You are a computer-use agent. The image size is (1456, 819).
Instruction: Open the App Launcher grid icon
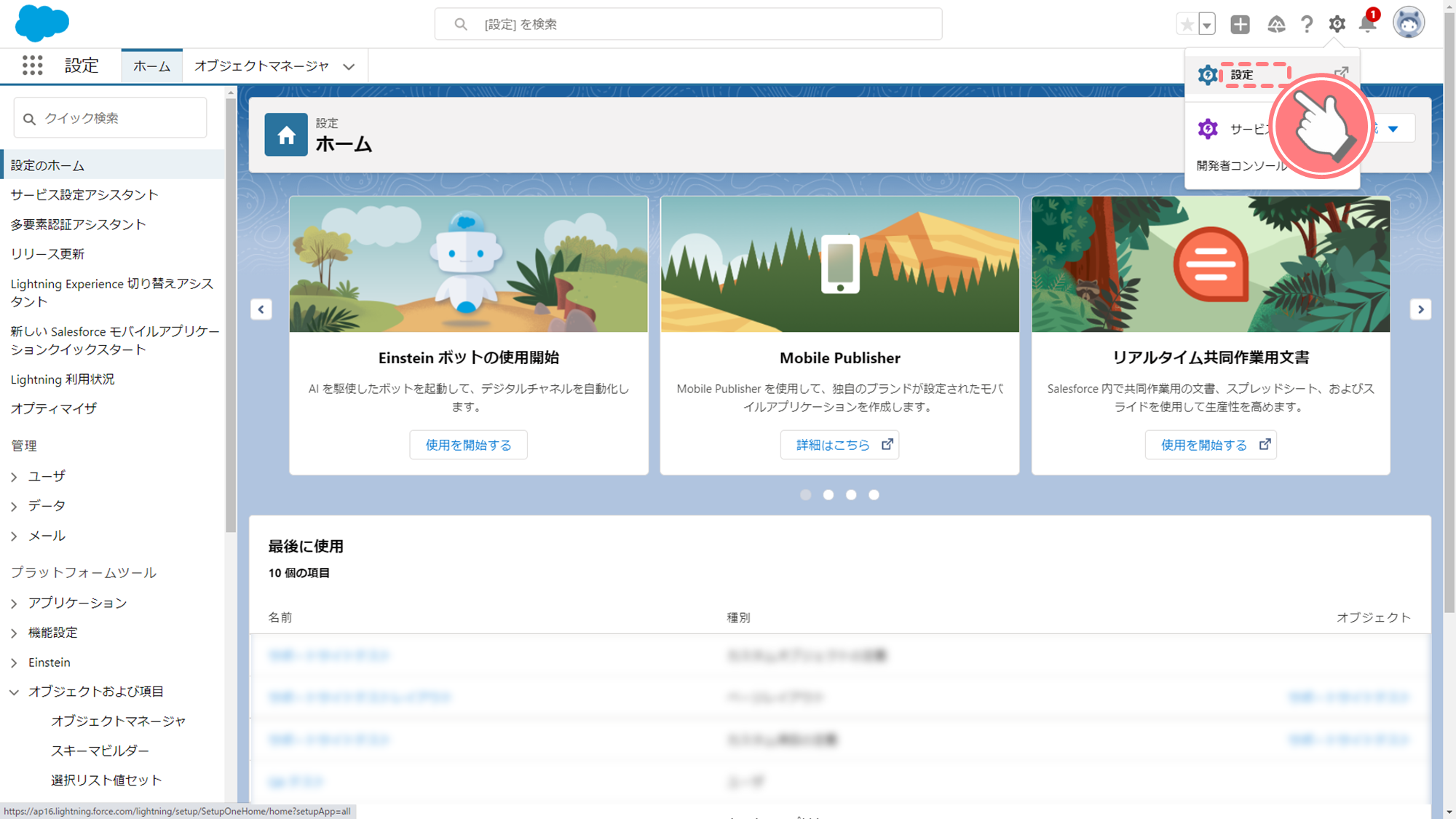[32, 66]
